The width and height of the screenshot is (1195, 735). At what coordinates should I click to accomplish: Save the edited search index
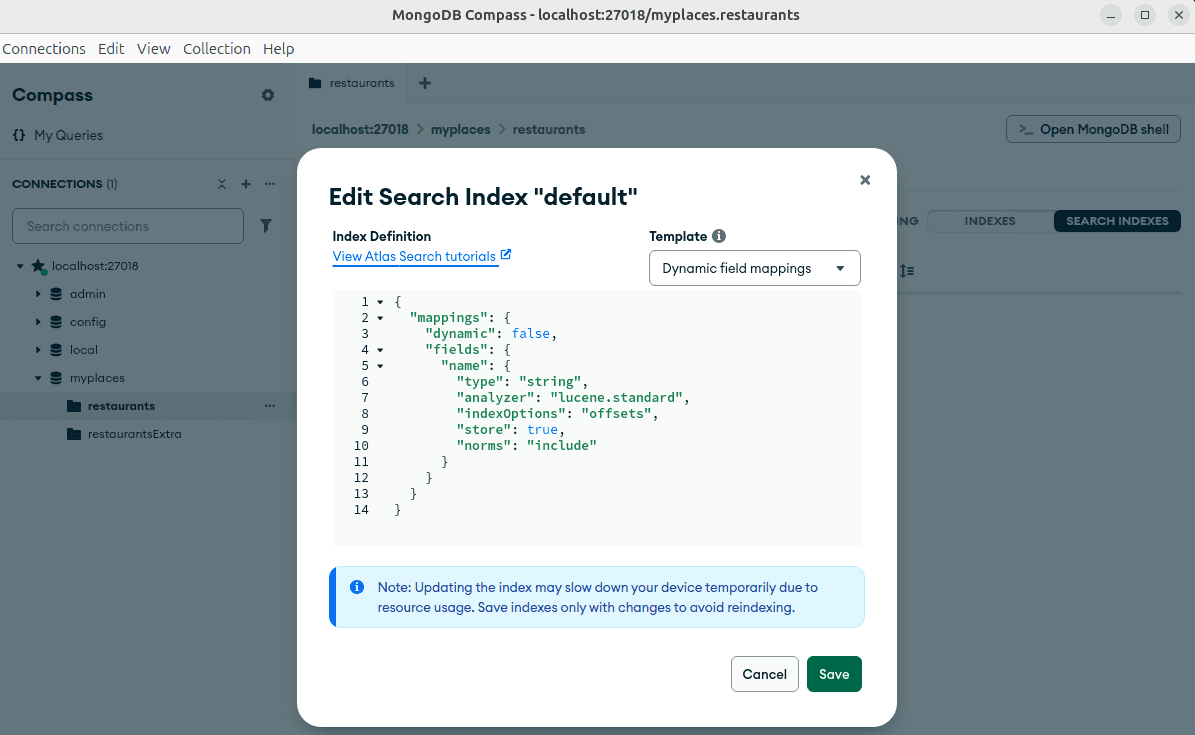pyautogui.click(x=834, y=673)
